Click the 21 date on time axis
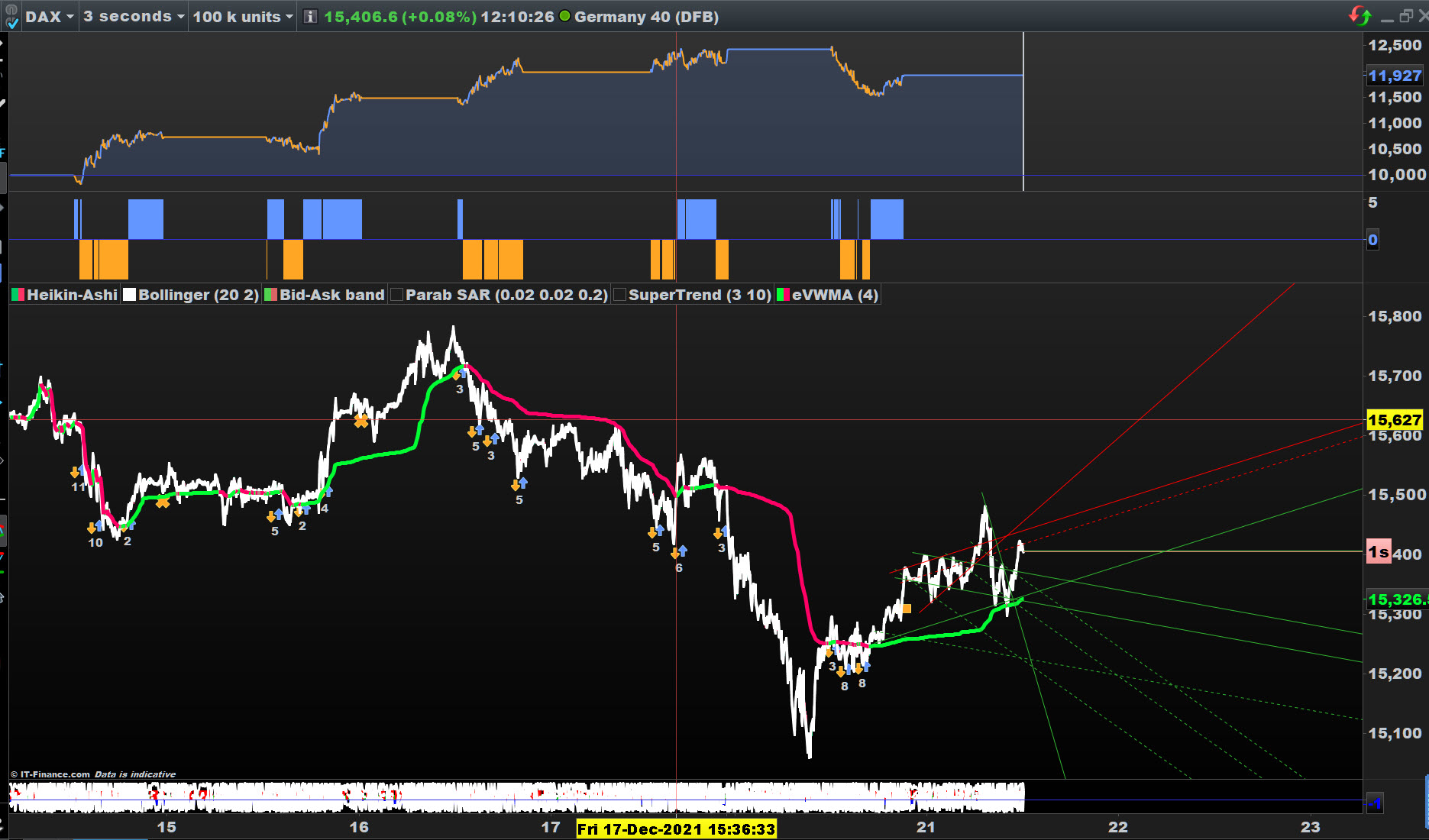This screenshot has width=1429, height=840. (926, 827)
